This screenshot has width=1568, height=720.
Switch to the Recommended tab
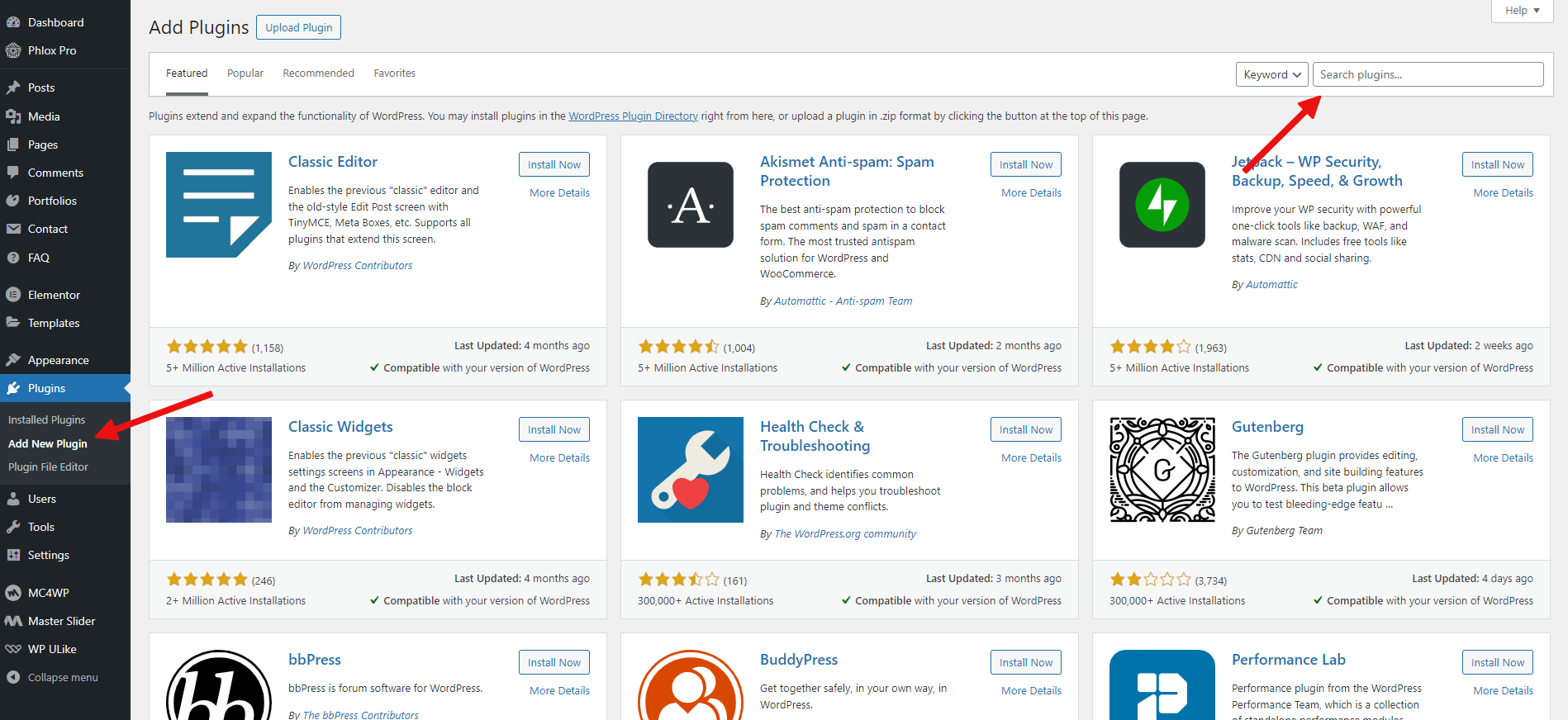pyautogui.click(x=318, y=73)
